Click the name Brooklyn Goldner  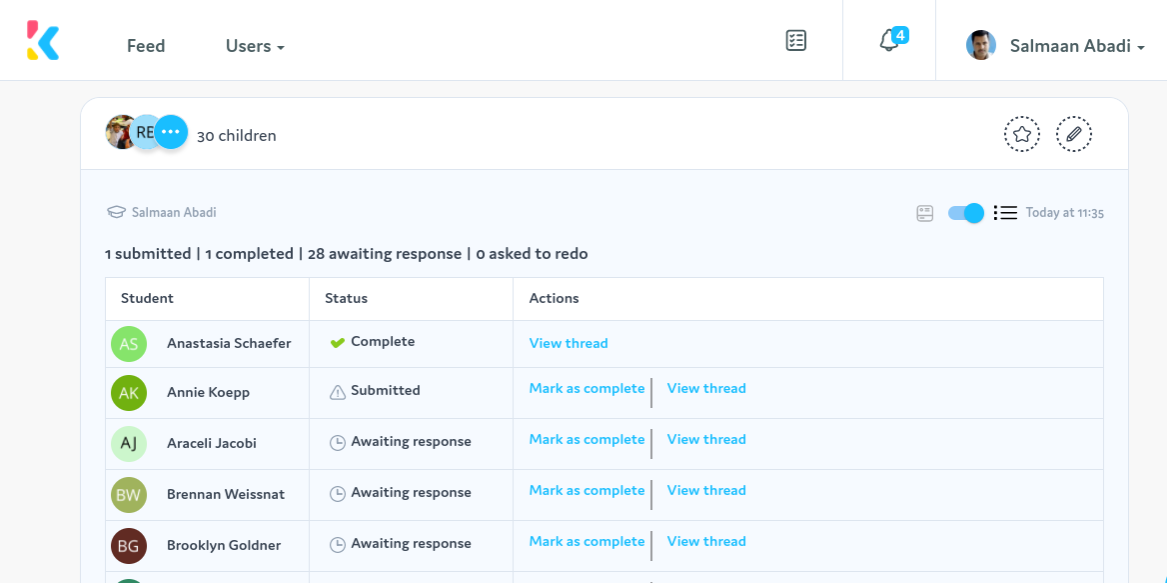224,545
